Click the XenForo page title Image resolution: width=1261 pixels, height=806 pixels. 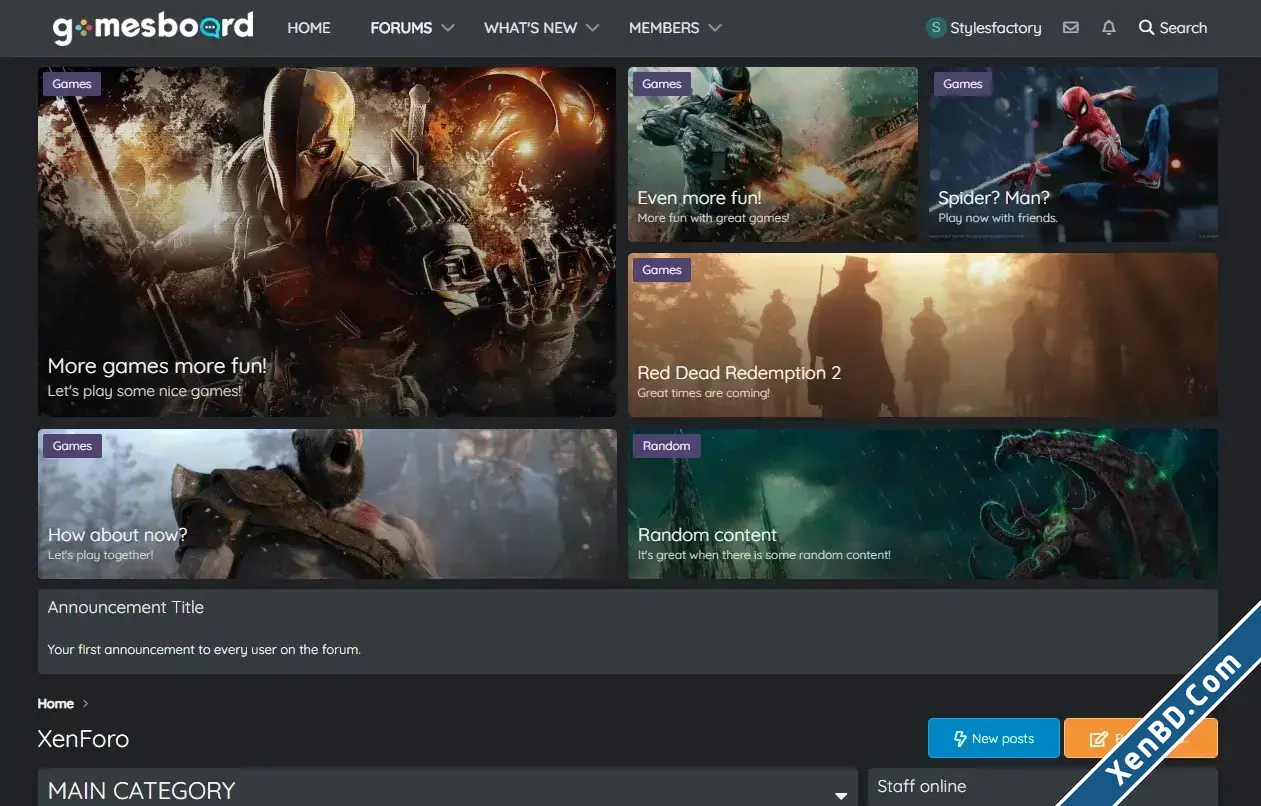click(x=83, y=739)
